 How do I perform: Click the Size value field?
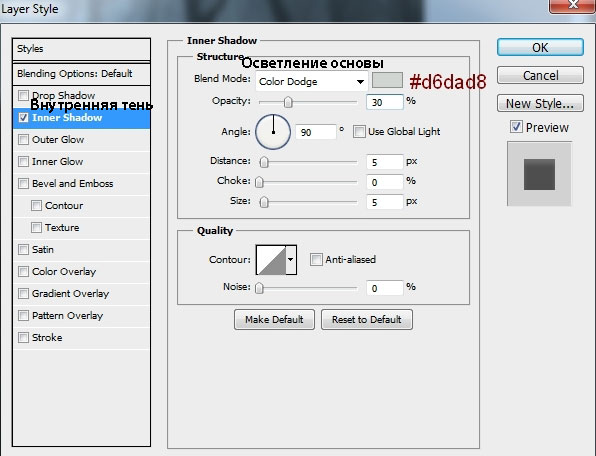pyautogui.click(x=384, y=202)
